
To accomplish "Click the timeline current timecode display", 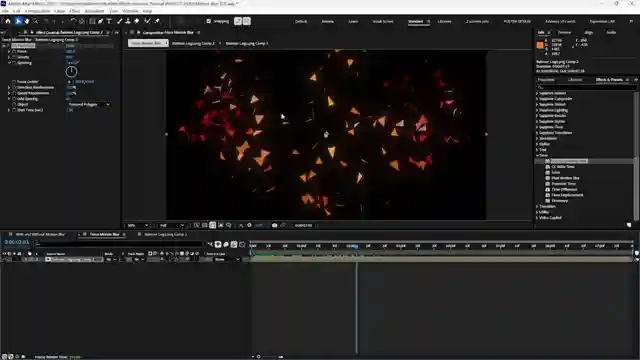I will coord(17,242).
